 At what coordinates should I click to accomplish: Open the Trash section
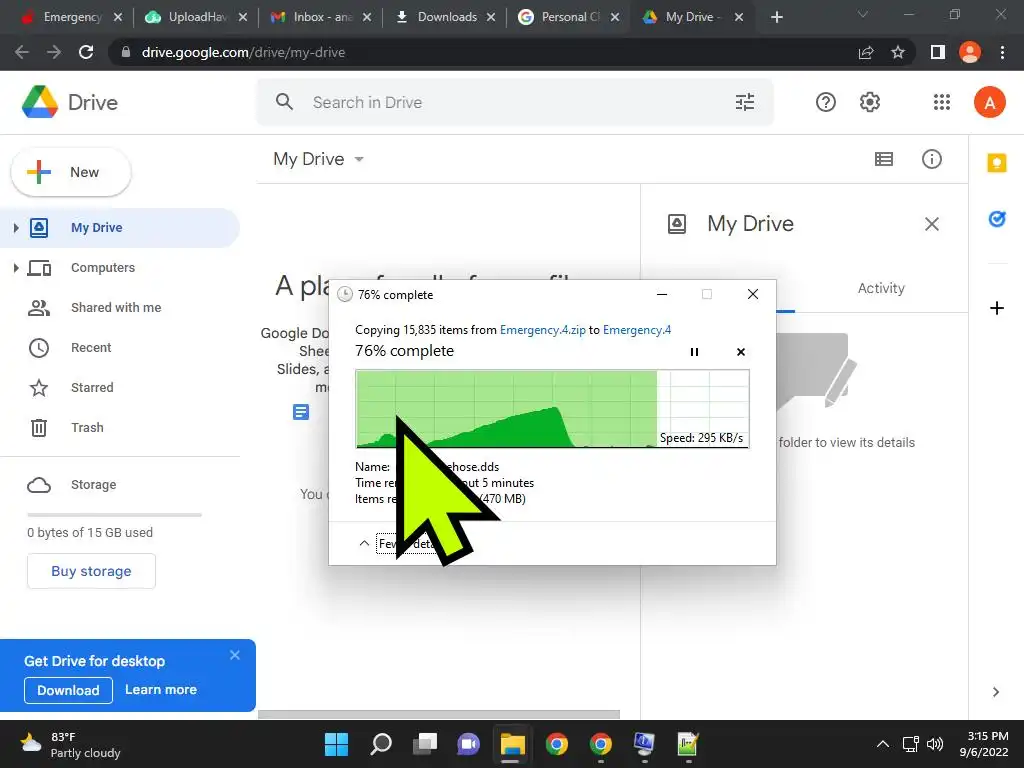pos(87,427)
